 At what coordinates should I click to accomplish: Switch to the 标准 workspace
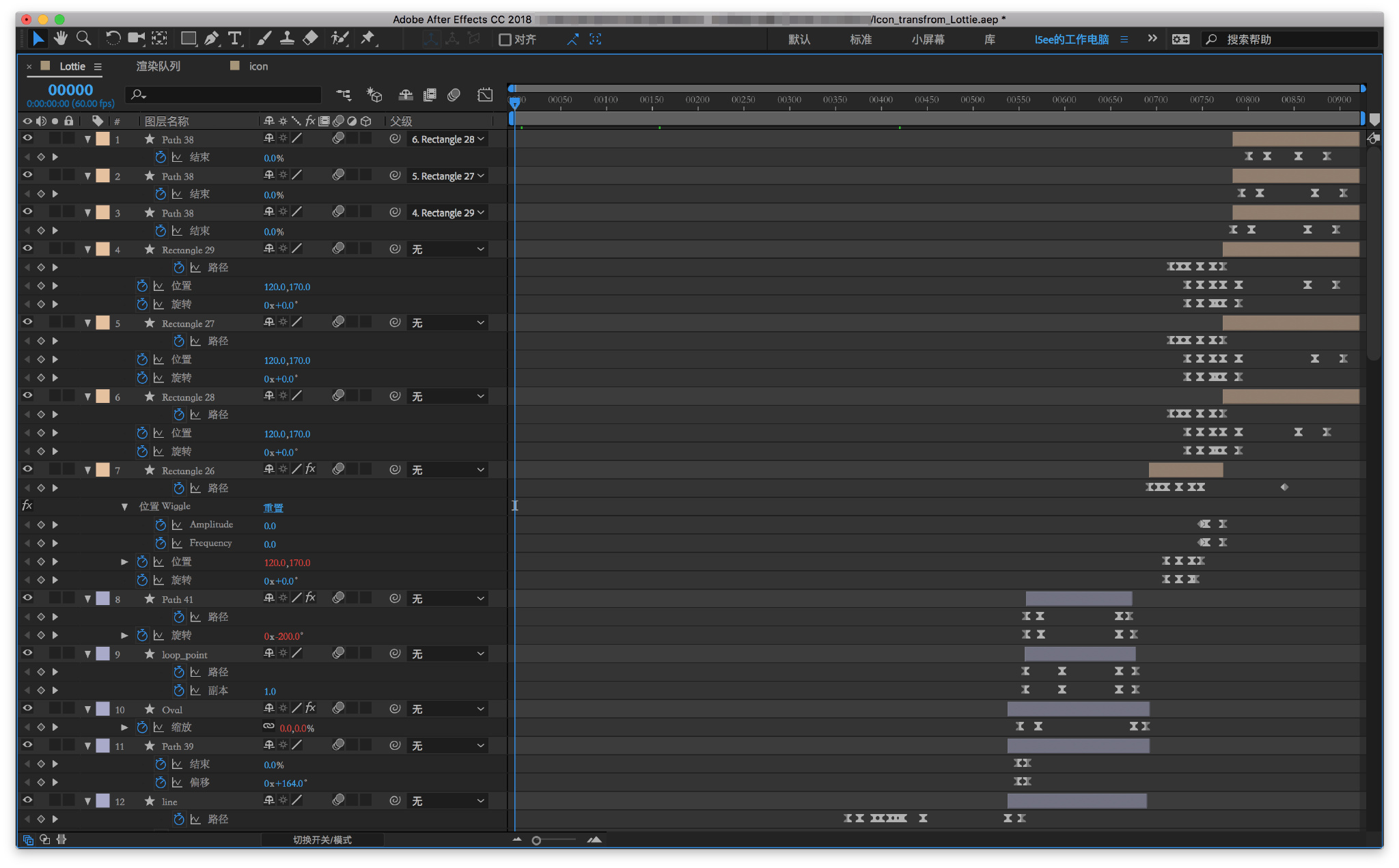tap(860, 40)
